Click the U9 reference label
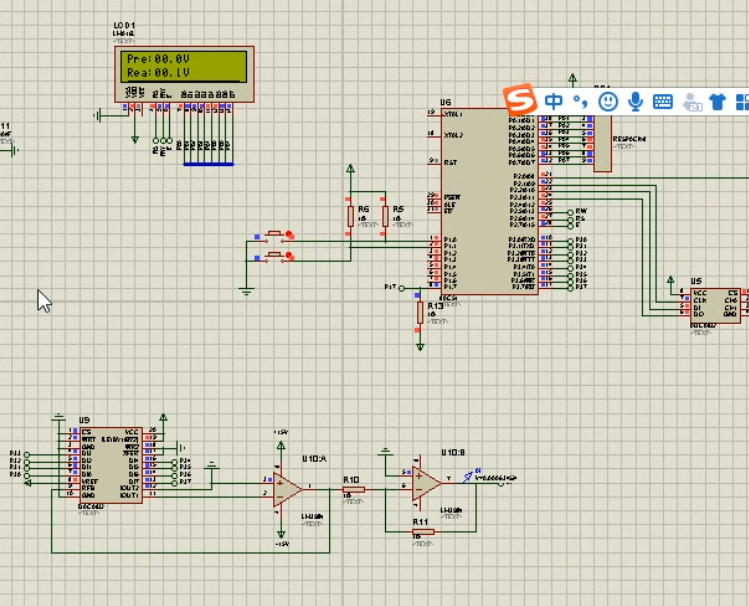 [x=84, y=420]
